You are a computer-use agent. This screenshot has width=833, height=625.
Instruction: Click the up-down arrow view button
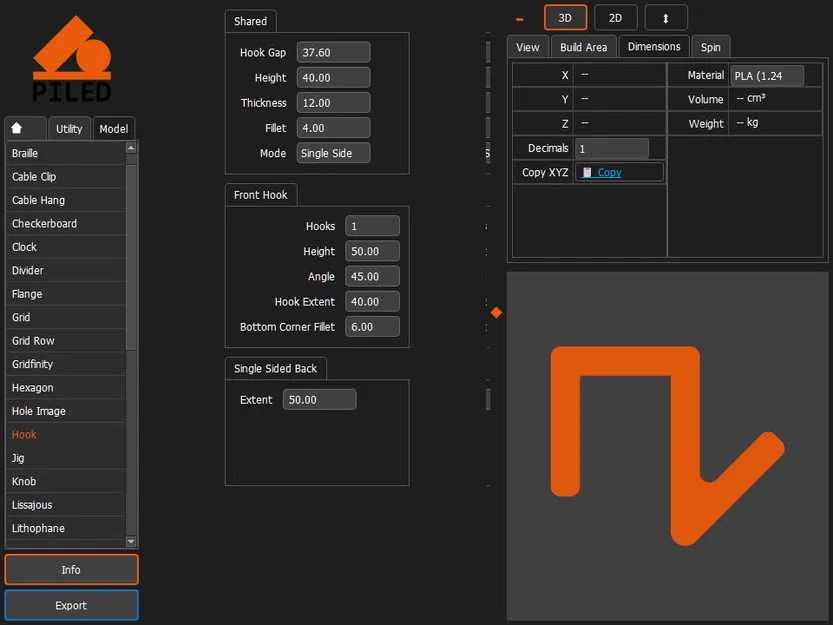tap(666, 18)
